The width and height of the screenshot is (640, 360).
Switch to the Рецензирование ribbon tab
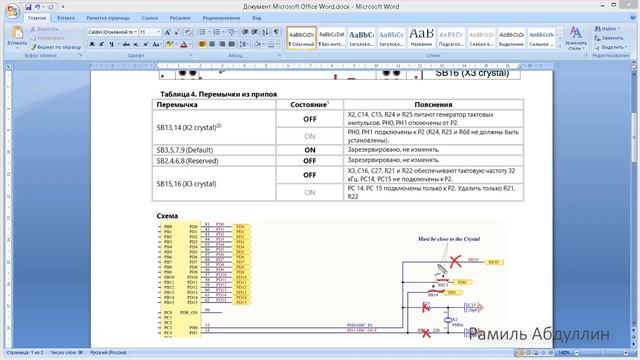pos(221,18)
